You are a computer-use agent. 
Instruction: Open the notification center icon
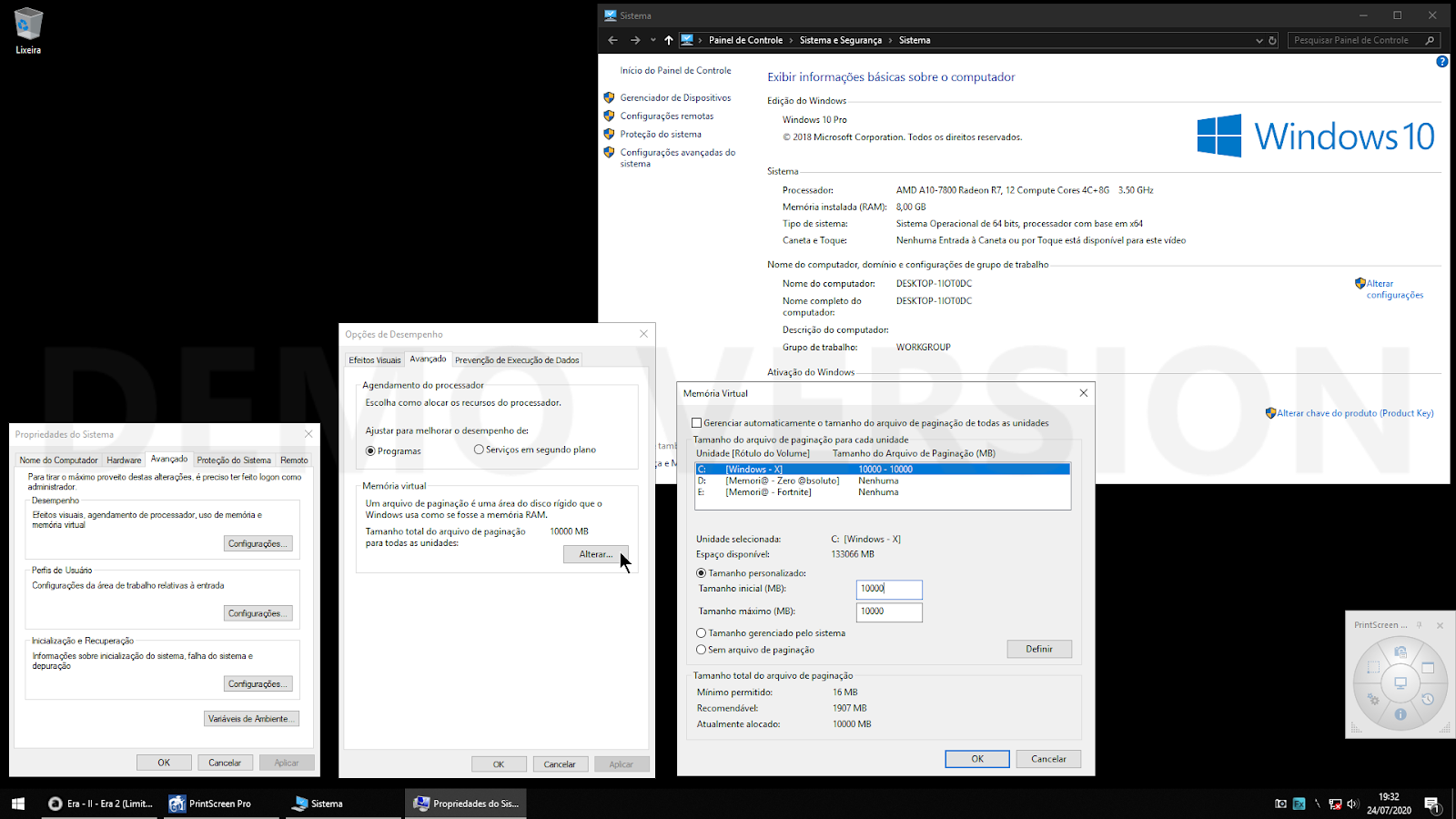point(1431,804)
